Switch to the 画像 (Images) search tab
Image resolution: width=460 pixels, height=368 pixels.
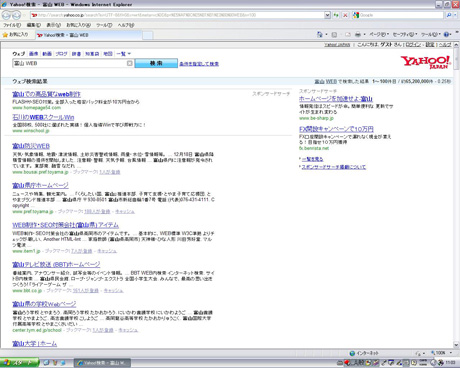tap(33, 54)
